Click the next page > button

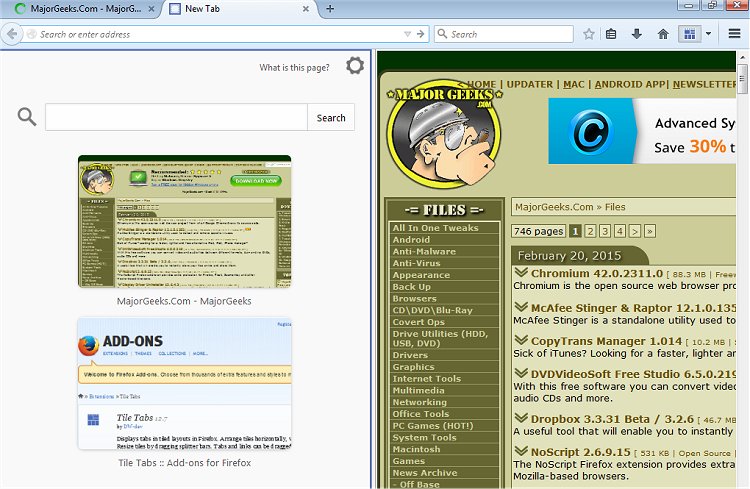click(635, 232)
